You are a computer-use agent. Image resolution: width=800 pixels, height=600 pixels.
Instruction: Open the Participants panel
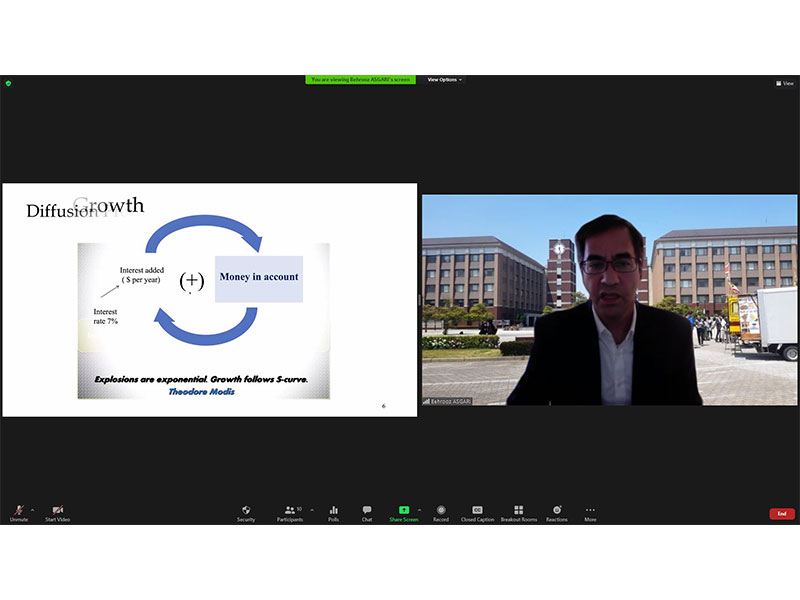tap(289, 511)
